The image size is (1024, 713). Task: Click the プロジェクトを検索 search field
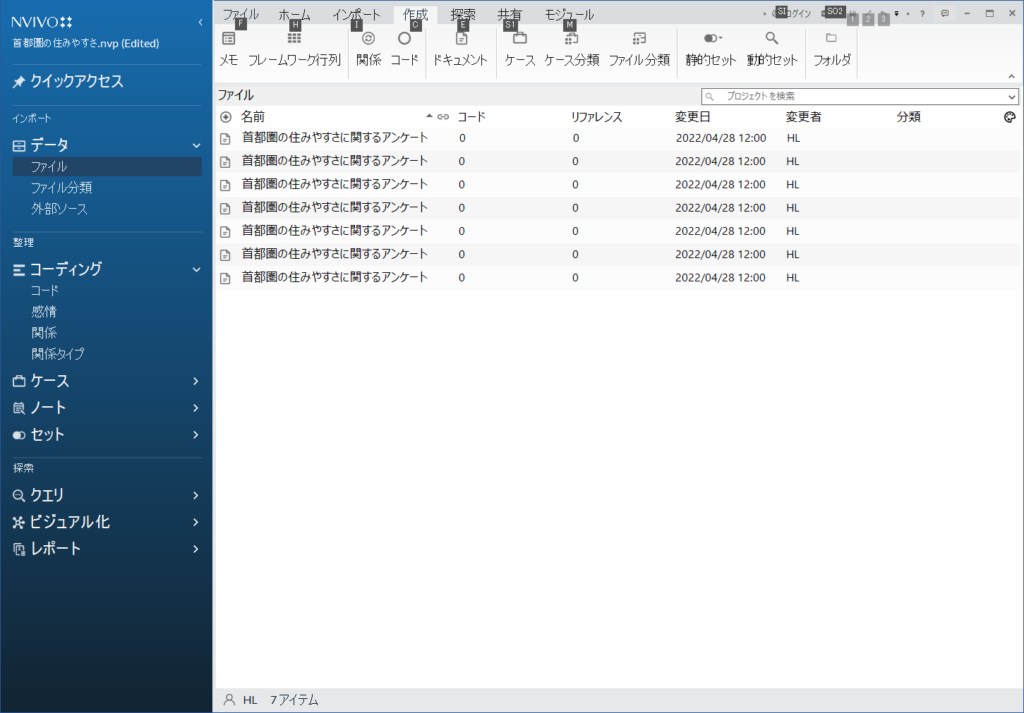[x=860, y=96]
